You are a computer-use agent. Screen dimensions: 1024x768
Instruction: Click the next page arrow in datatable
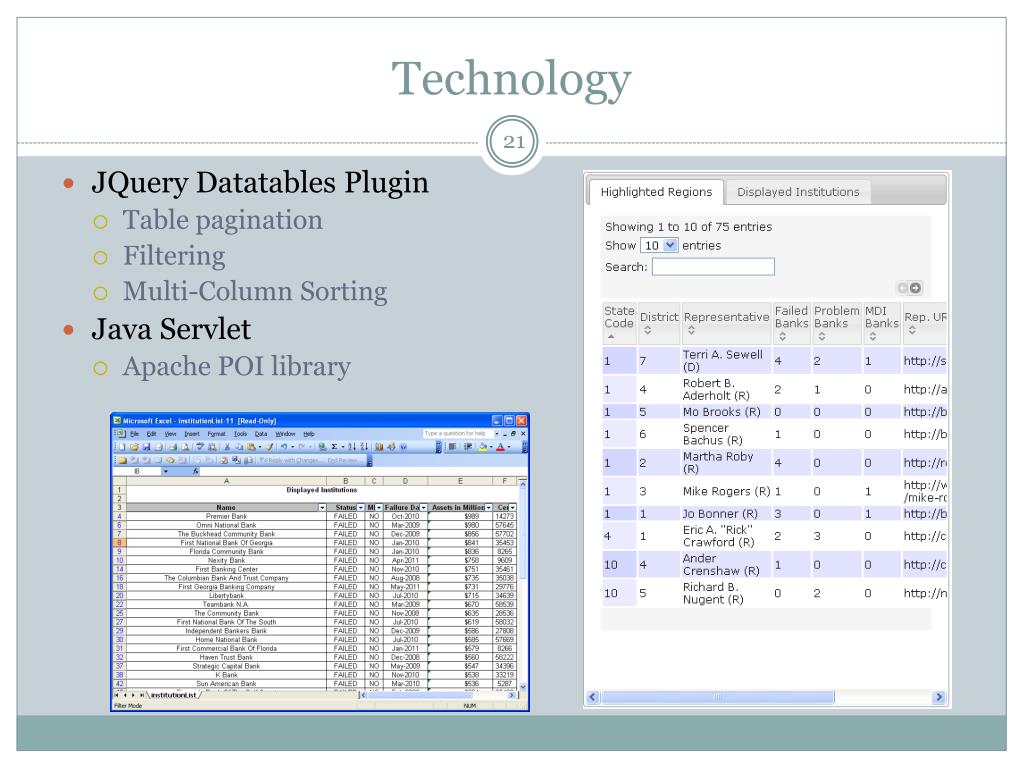click(916, 288)
